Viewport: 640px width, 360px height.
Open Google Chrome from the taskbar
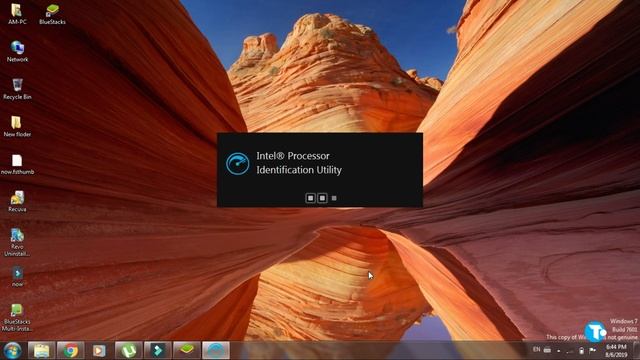tap(70, 351)
